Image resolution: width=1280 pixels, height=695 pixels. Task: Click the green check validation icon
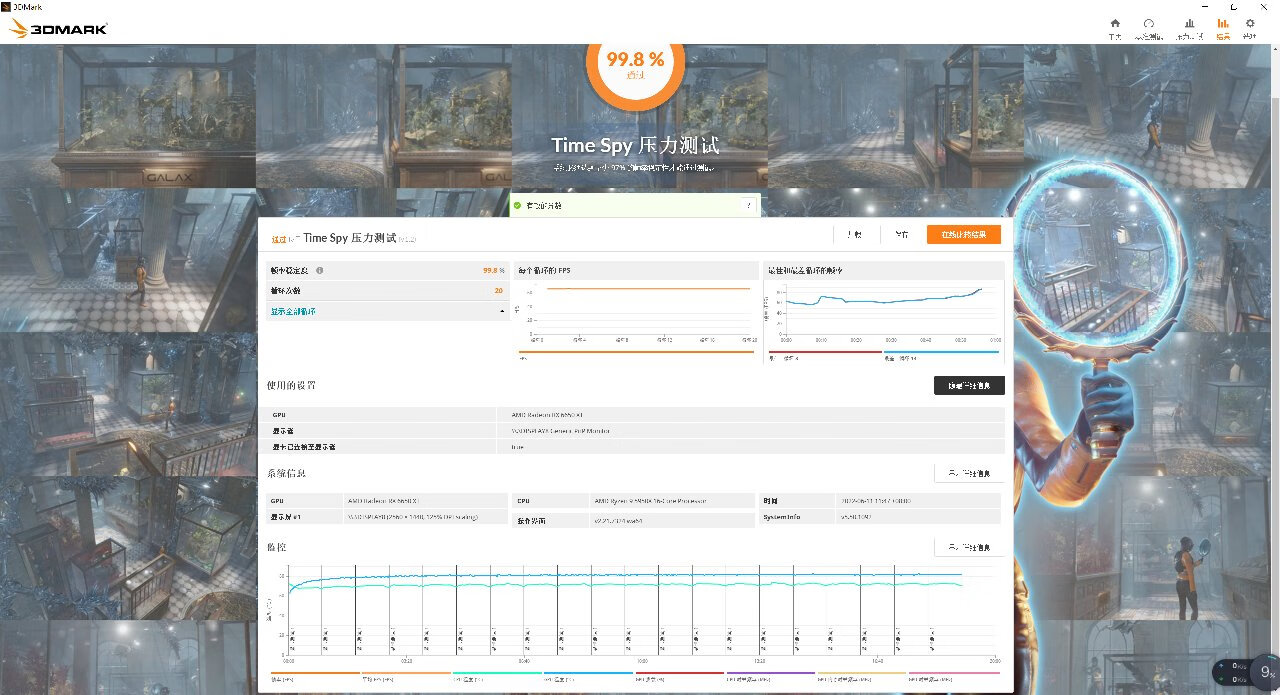pyautogui.click(x=517, y=205)
